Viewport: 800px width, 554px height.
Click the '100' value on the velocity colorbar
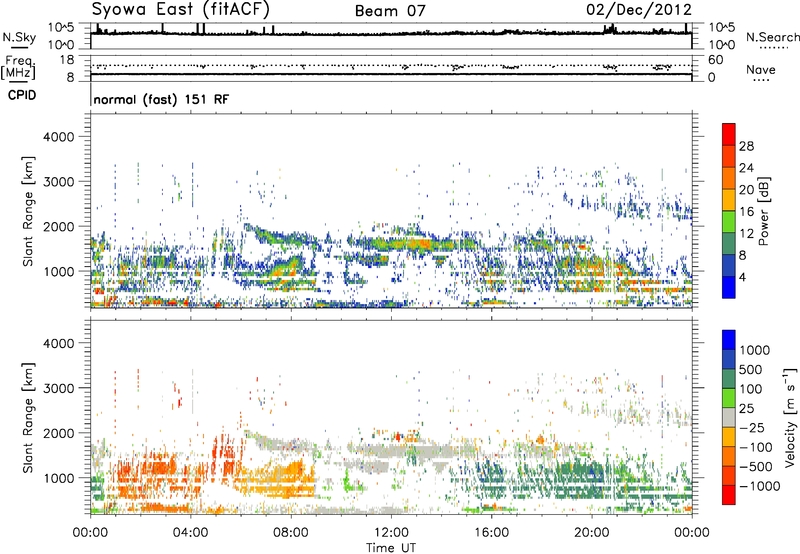[751, 389]
